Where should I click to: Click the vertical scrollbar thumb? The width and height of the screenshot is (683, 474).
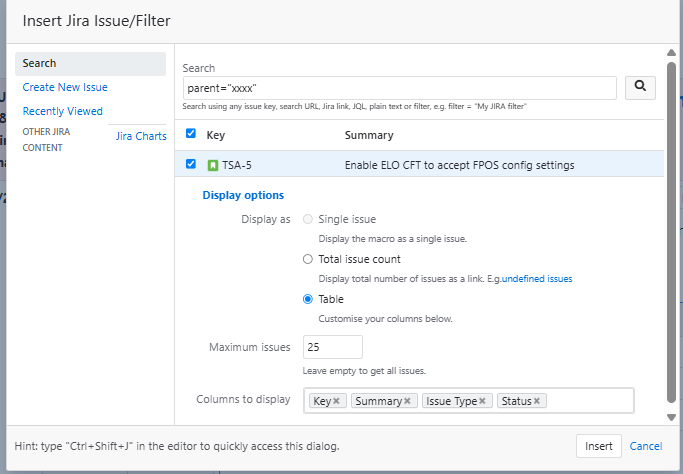(671, 233)
